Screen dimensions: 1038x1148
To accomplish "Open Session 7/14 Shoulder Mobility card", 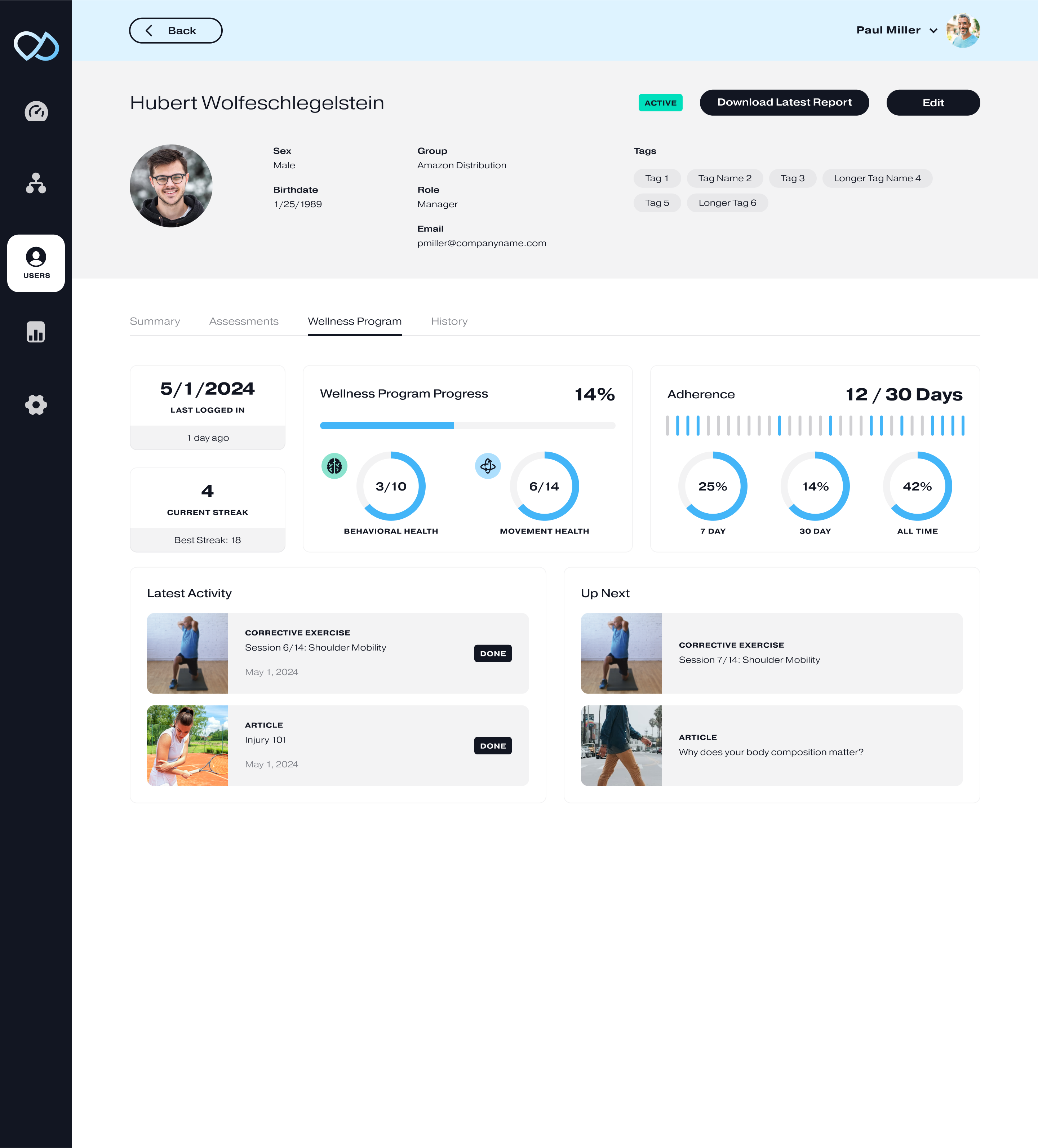I will 772,653.
